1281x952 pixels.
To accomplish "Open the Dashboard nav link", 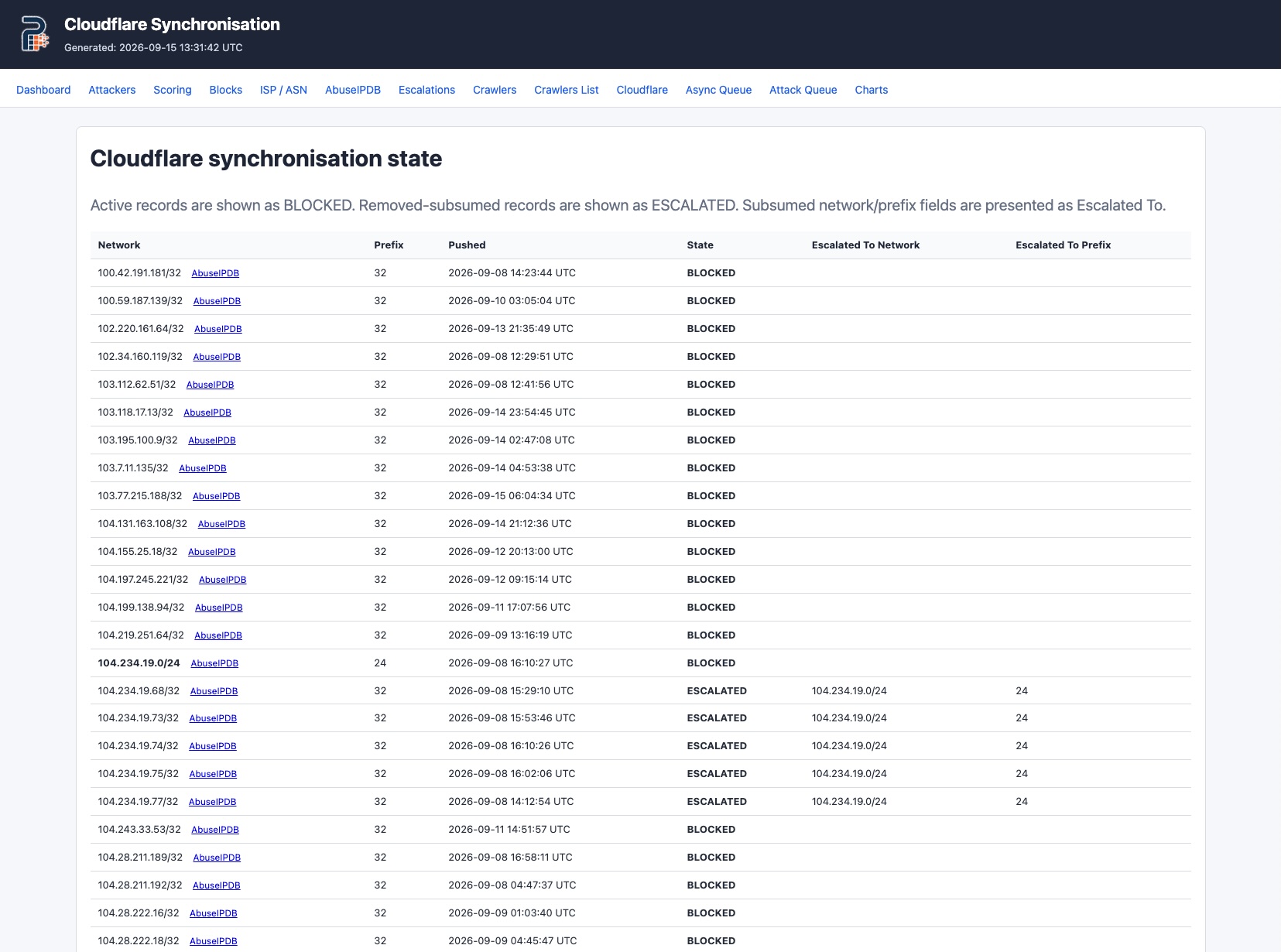I will click(43, 90).
